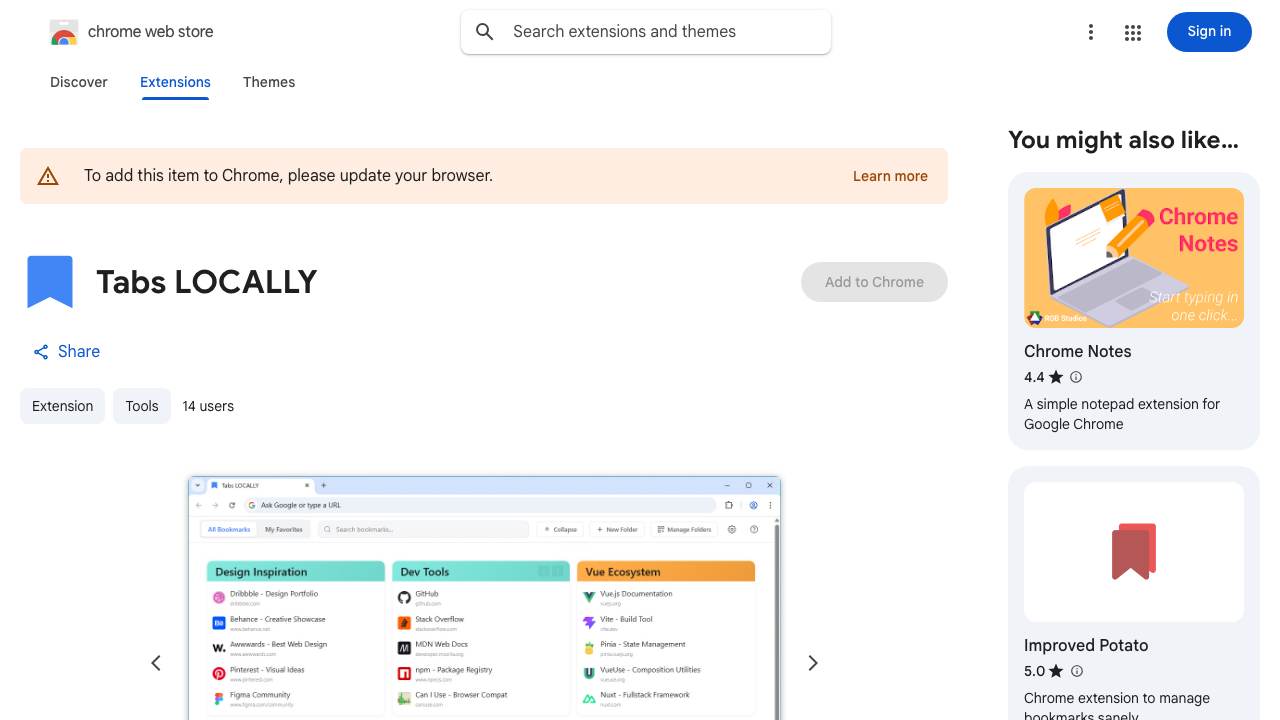The image size is (1280, 720).
Task: Click the star icon next to 4.4 rating
Action: tap(1056, 377)
